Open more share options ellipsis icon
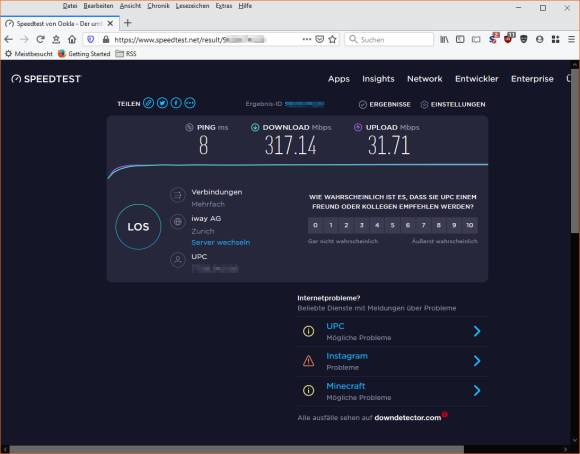The width and height of the screenshot is (580, 454). pos(190,103)
